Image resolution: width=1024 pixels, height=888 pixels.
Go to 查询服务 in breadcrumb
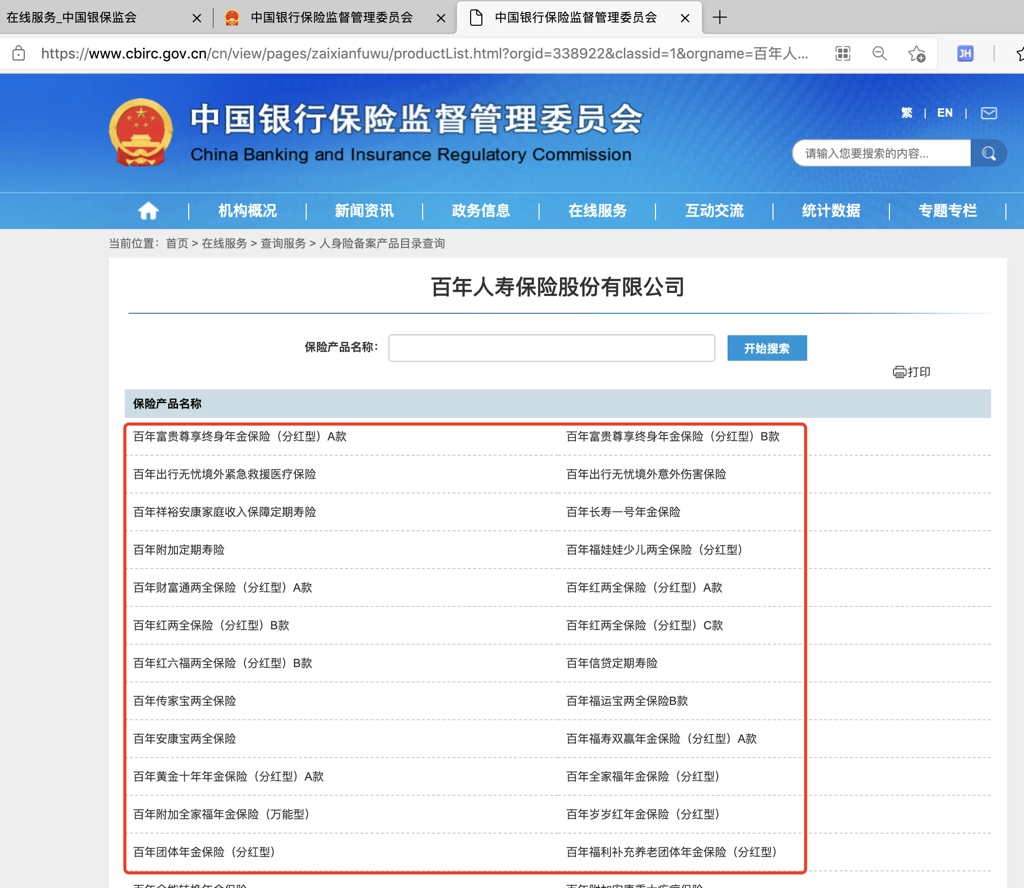click(x=283, y=244)
